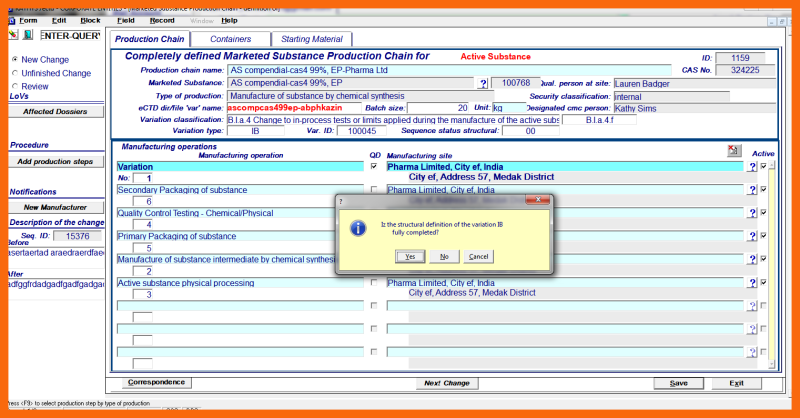Click the Production chain name field

point(449,70)
